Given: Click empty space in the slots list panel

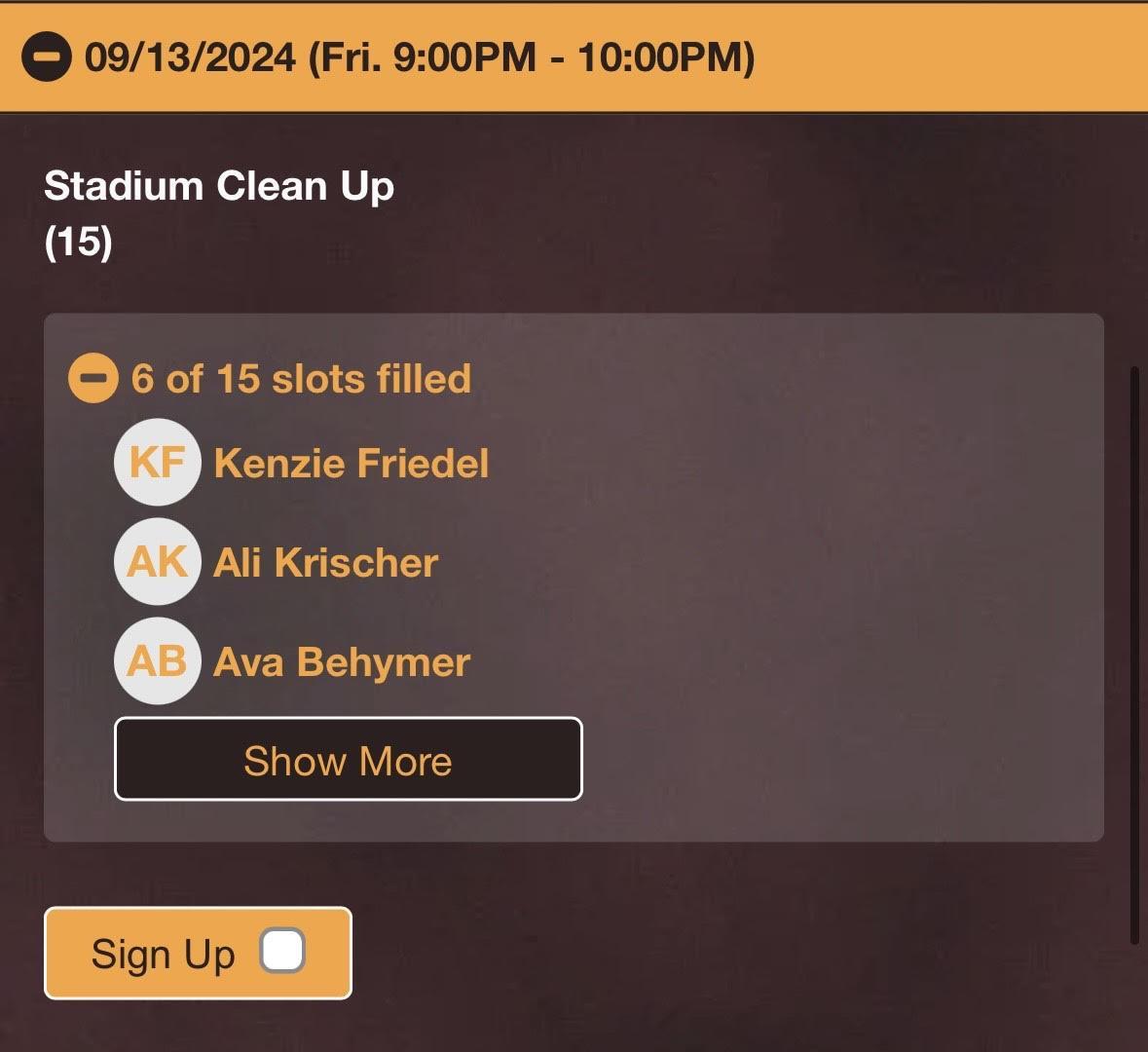Looking at the screenshot, I should [x=828, y=584].
